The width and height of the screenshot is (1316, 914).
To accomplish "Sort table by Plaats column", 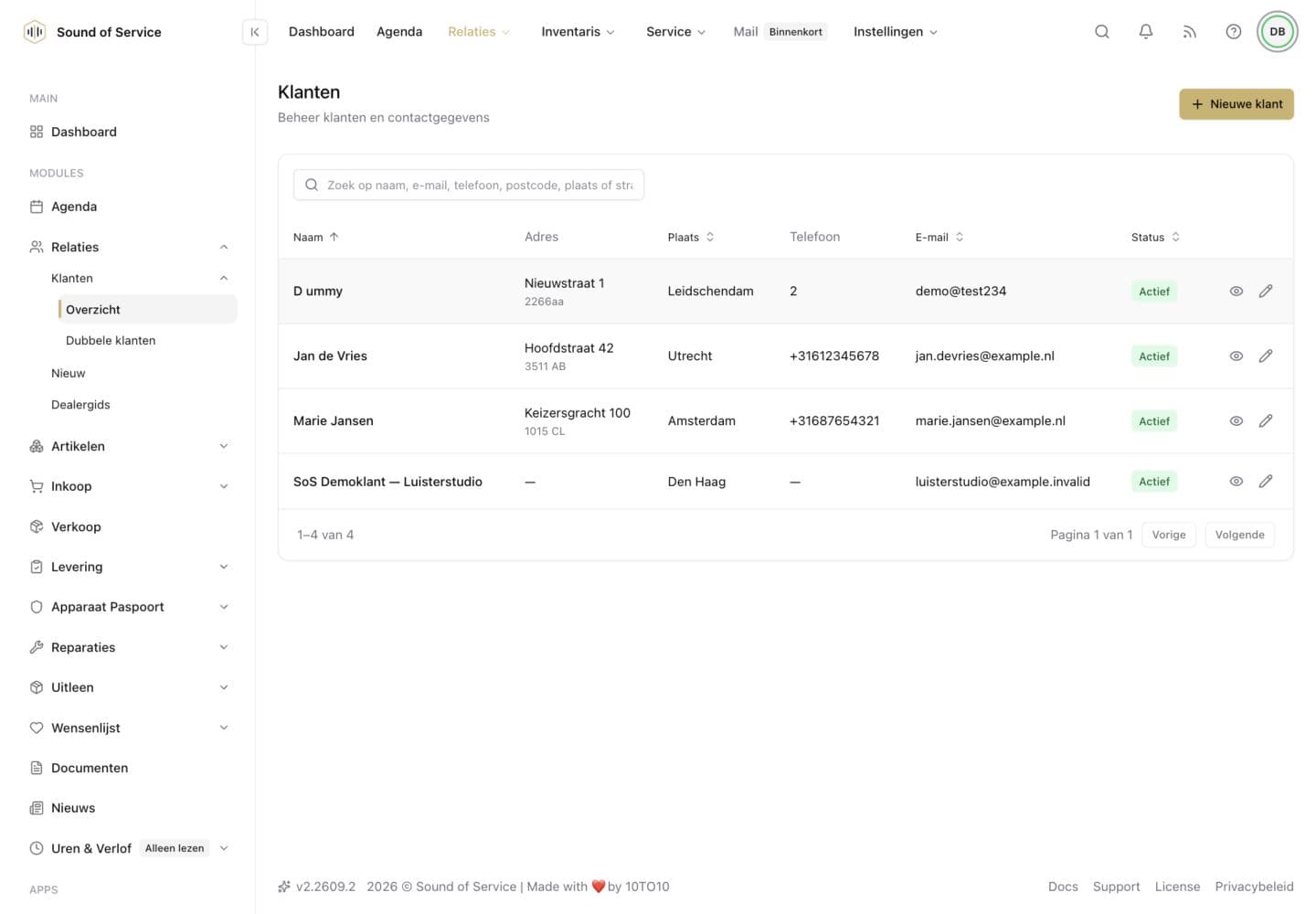I will tap(691, 237).
